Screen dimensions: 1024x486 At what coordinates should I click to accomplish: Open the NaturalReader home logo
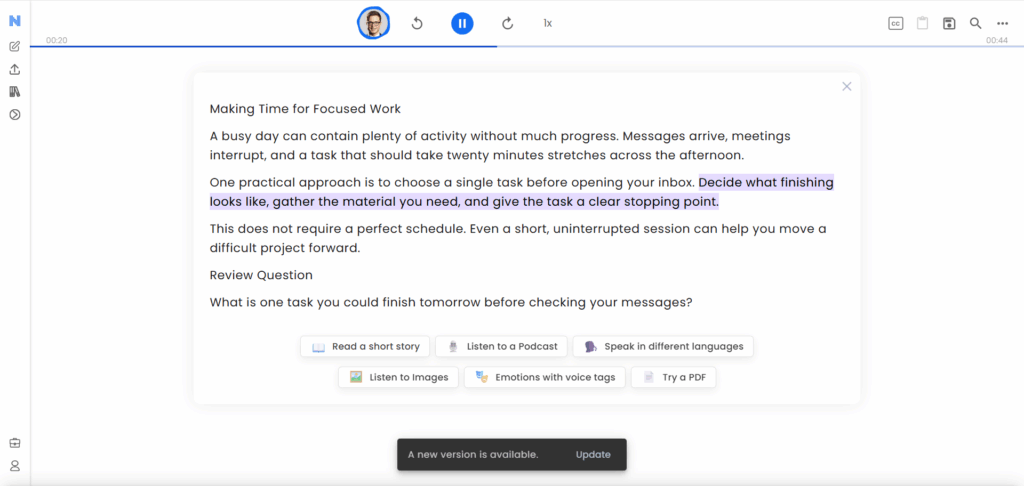pos(14,21)
